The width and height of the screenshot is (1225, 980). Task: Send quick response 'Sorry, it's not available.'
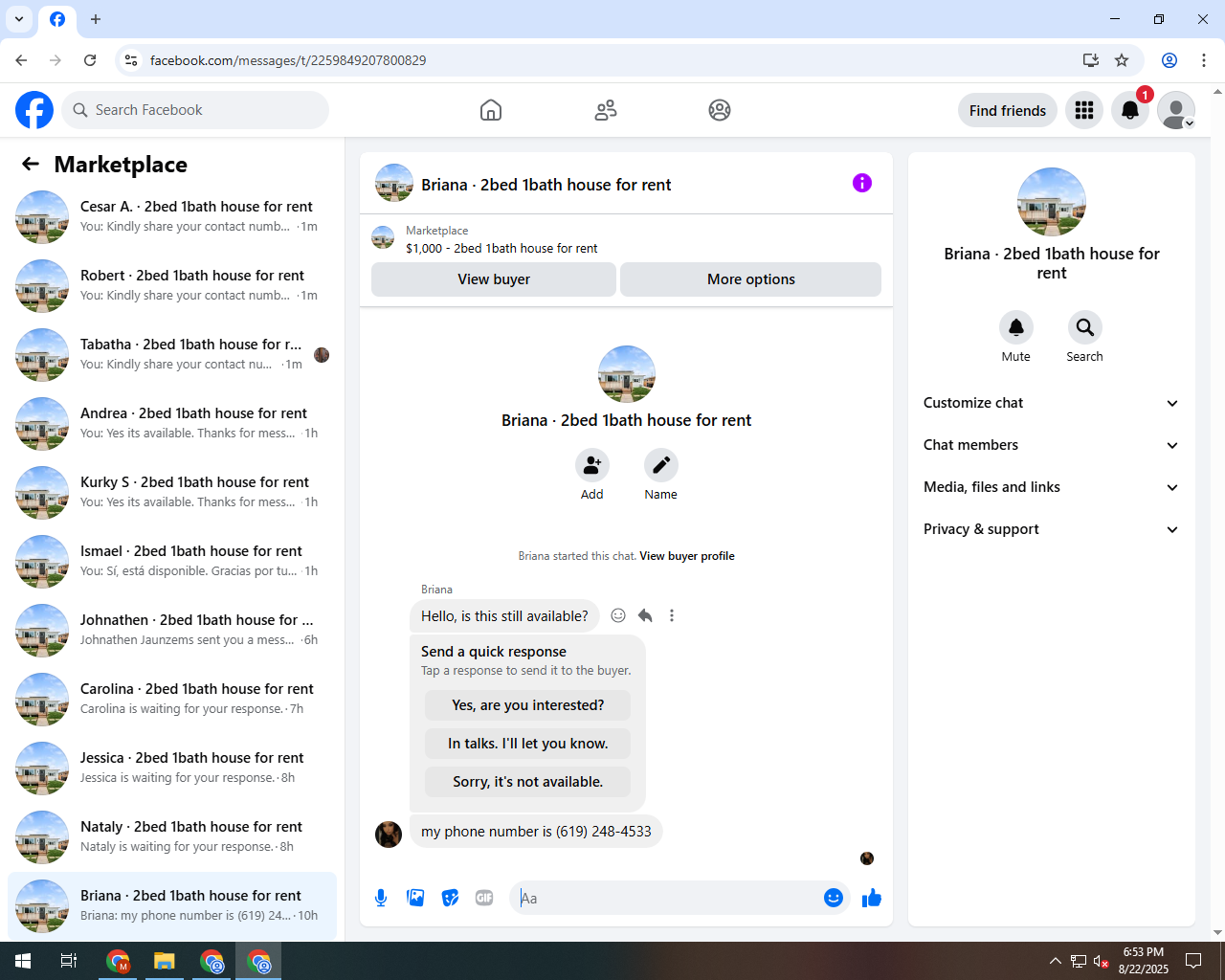[528, 782]
